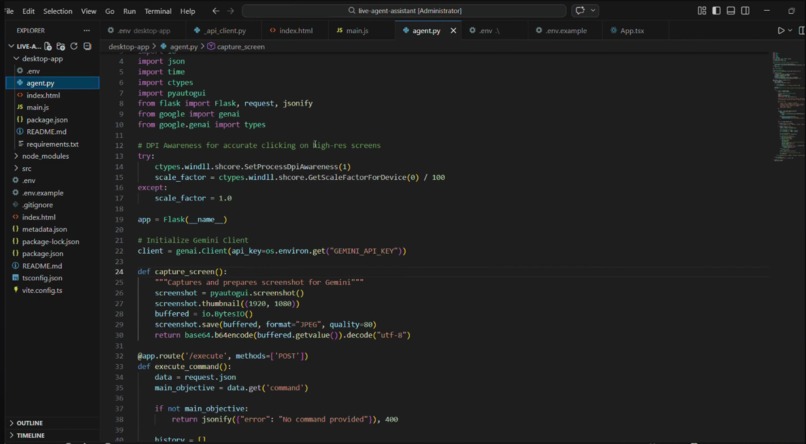This screenshot has width=806, height=444.
Task: Open the View menu
Action: [89, 11]
